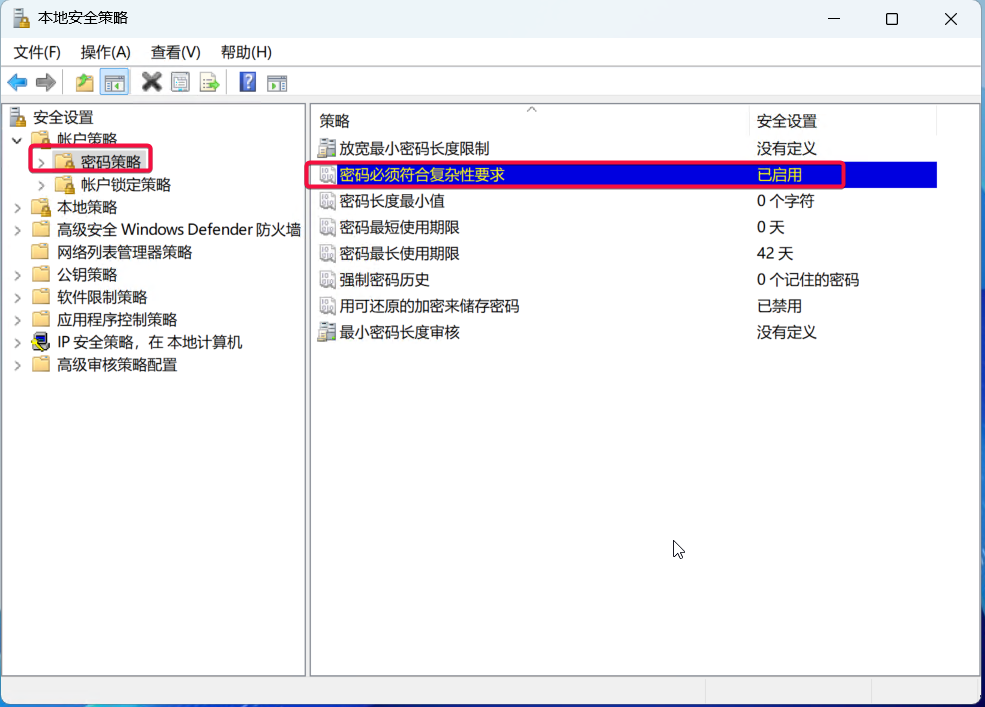Image resolution: width=985 pixels, height=707 pixels.
Task: Click the Back arrow toolbar icon
Action: [x=17, y=82]
